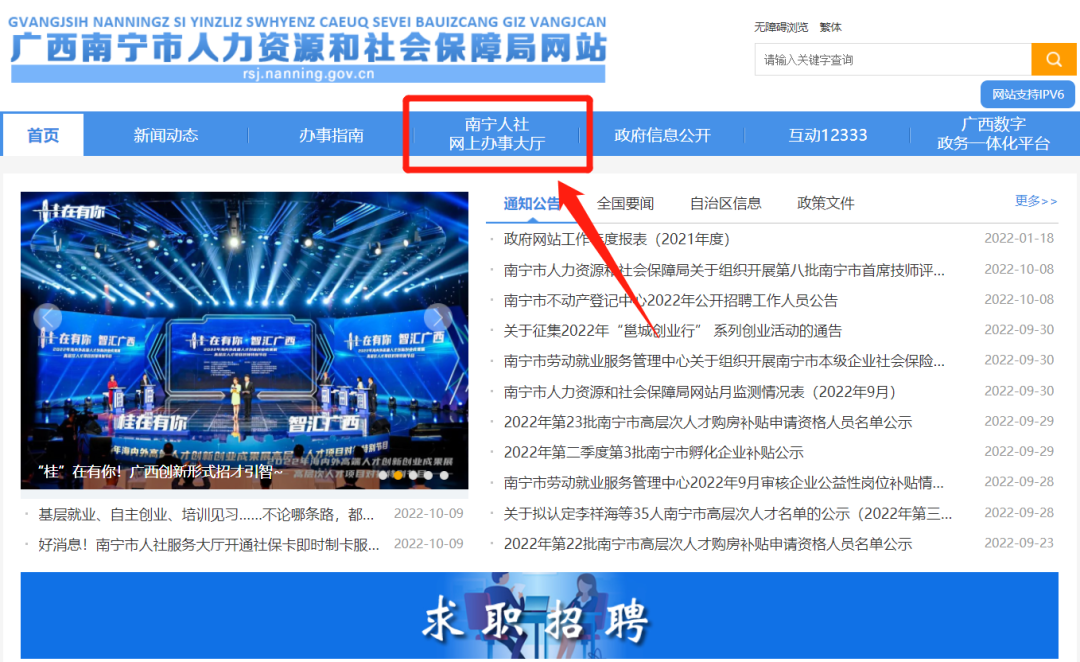
Task: Open 企业社会保险 notice from 劳动就业服务管理中心
Action: [724, 361]
